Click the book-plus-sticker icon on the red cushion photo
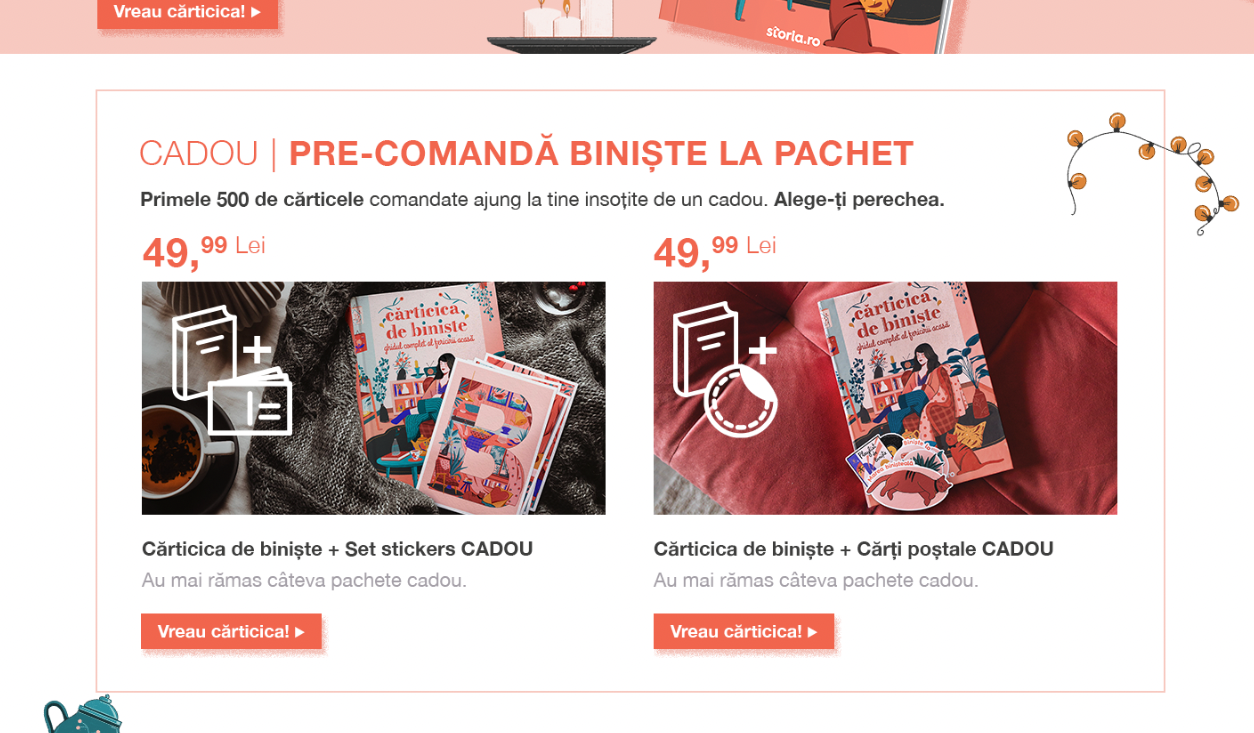Viewport: 1254px width, 733px height. click(725, 369)
